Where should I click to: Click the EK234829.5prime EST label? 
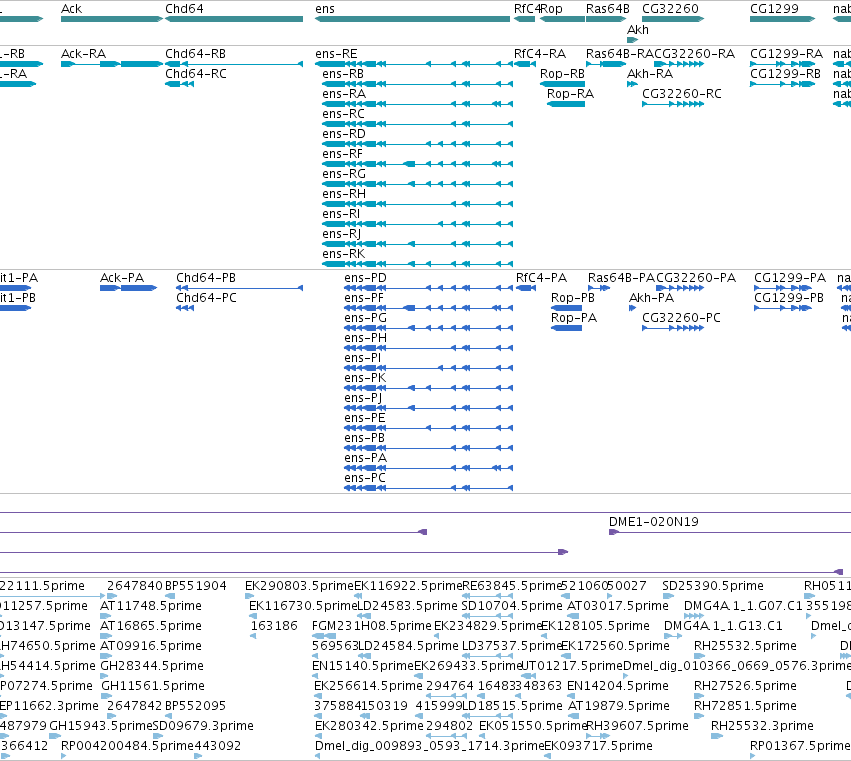(x=488, y=626)
